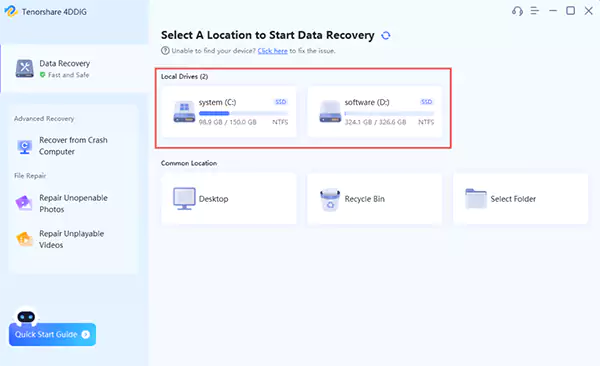Click NTFS label on software (D:) card

pyautogui.click(x=426, y=122)
